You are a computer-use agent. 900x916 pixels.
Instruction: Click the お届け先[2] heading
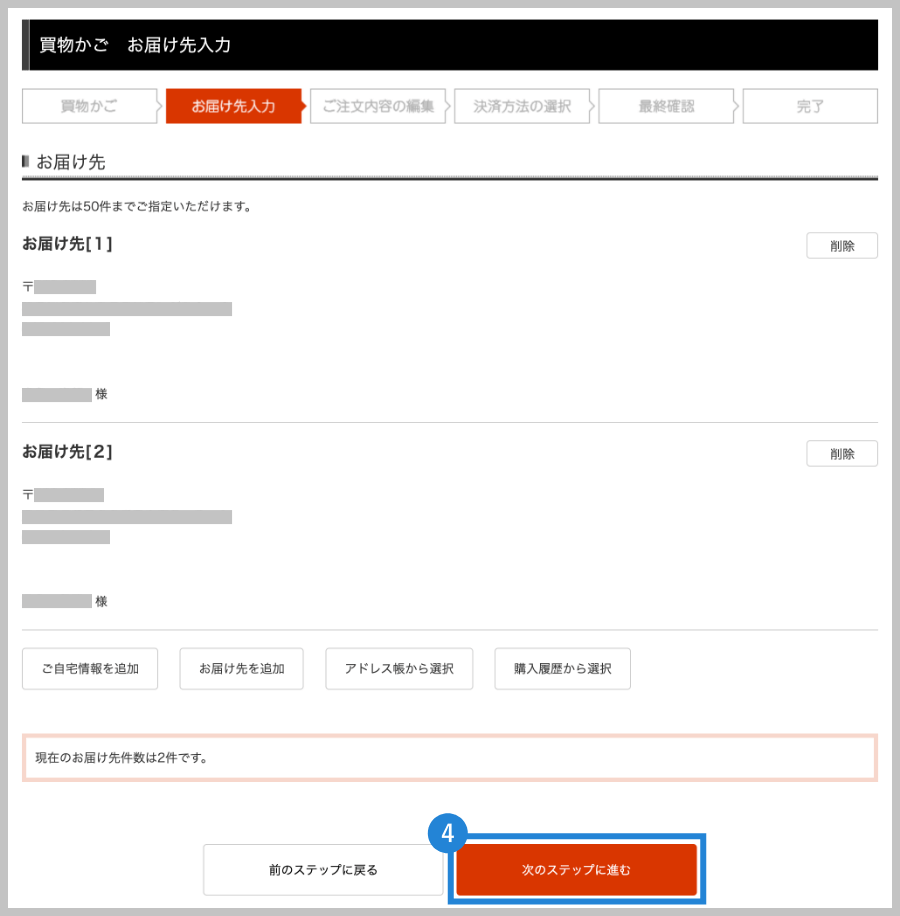(67, 452)
